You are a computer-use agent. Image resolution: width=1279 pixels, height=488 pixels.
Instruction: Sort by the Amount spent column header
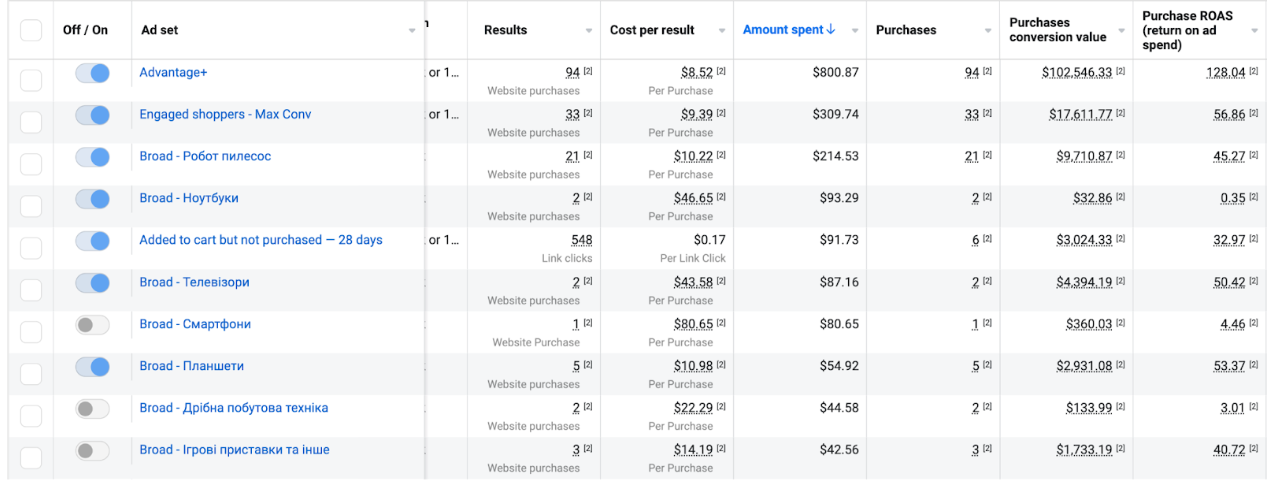tap(783, 30)
